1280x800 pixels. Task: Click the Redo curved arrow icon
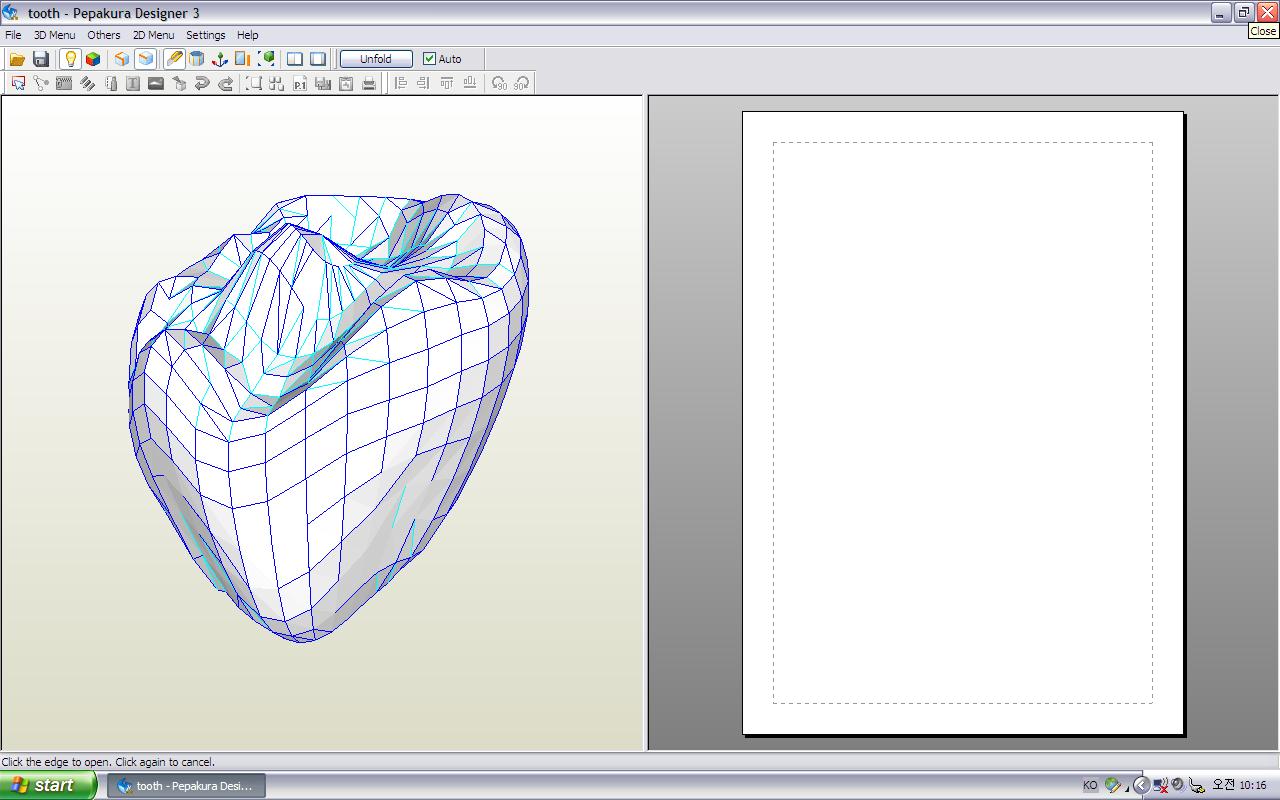coord(225,83)
